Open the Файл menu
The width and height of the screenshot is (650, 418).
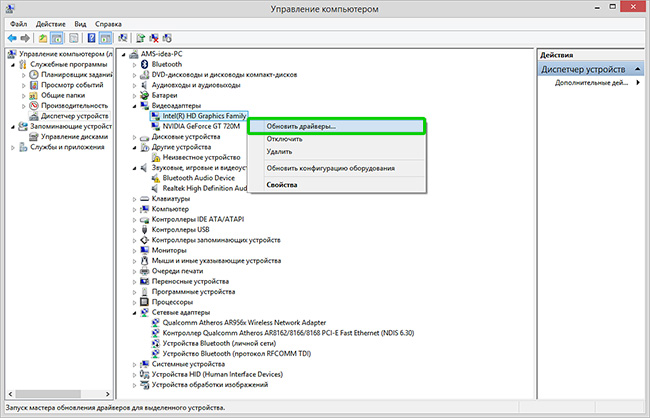coord(19,24)
